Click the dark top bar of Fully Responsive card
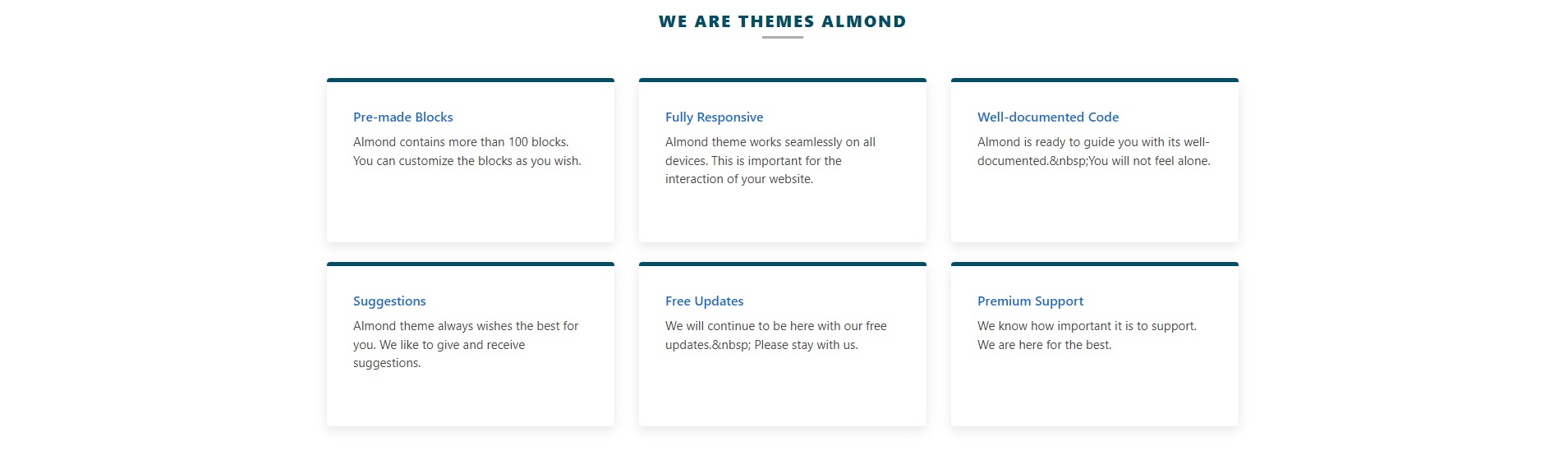This screenshot has height=464, width=1568. [783, 80]
